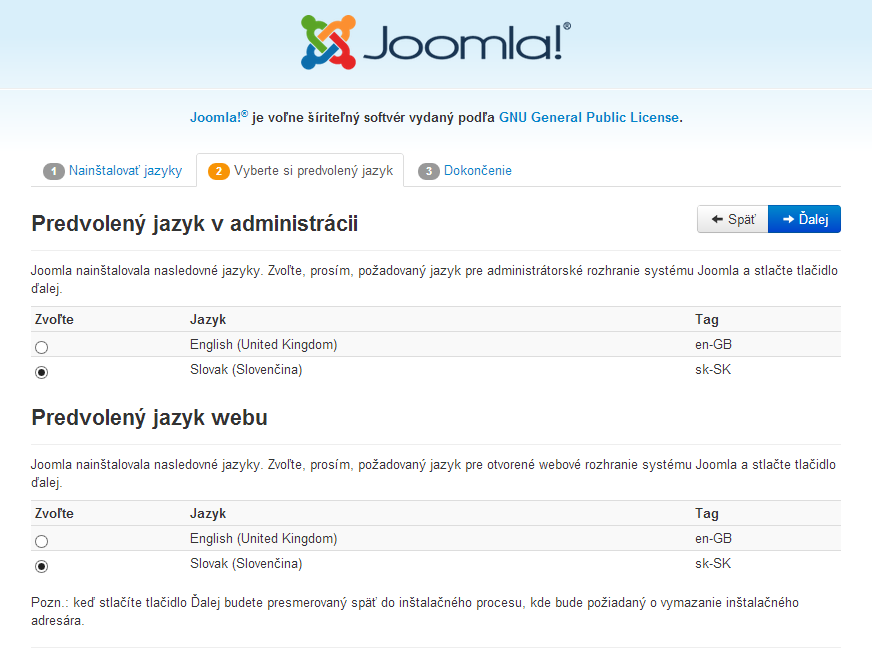Click the Predvolený jazyk webu heading
The width and height of the screenshot is (872, 656).
pyautogui.click(x=150, y=418)
